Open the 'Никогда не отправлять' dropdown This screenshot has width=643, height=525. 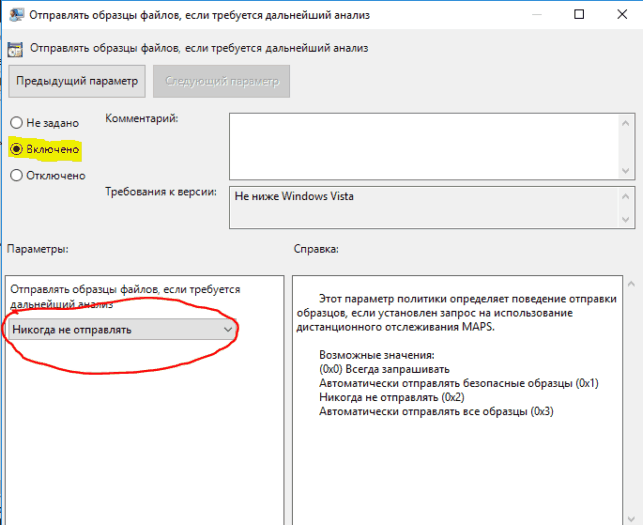point(122,329)
